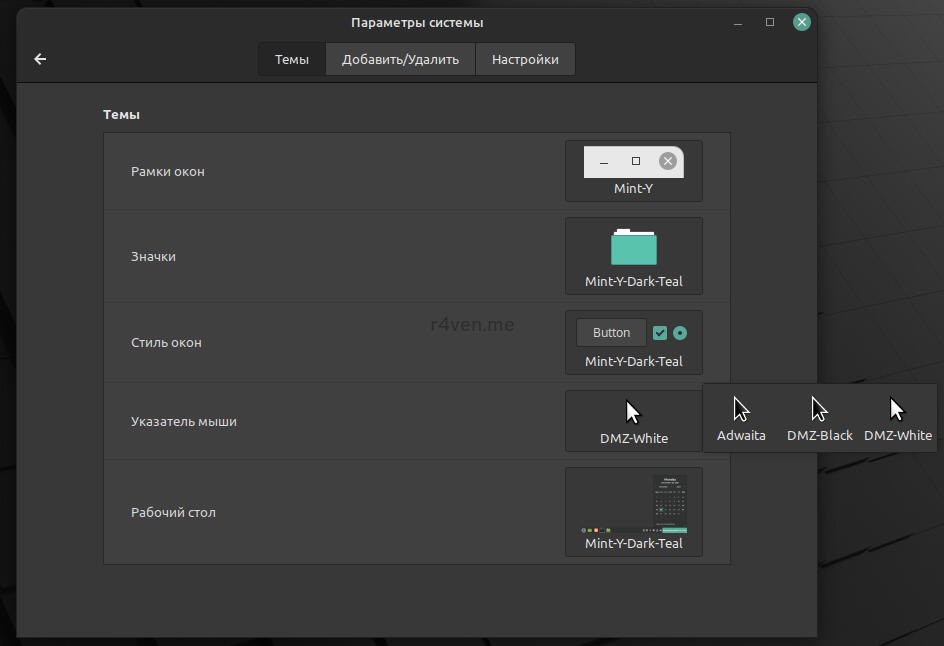Click the Button sample in style preview
Screen dimensions: 944x646
coord(611,333)
